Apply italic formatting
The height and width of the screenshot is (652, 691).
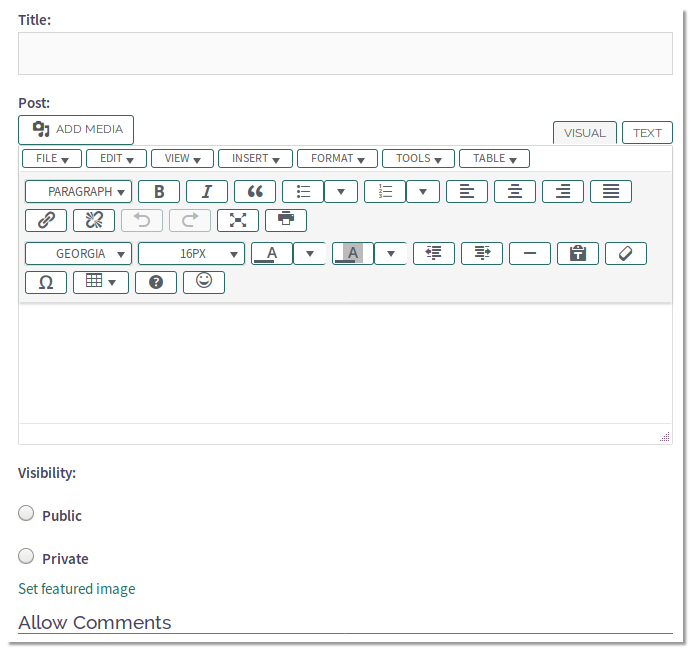pyautogui.click(x=206, y=192)
